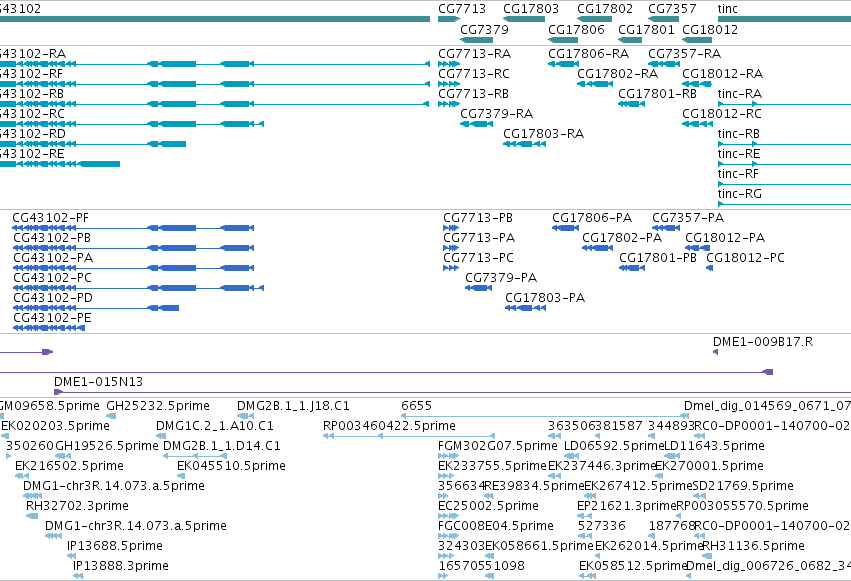The image size is (851, 581).
Task: Select EST EK020203.5prime
Action: [5, 436]
